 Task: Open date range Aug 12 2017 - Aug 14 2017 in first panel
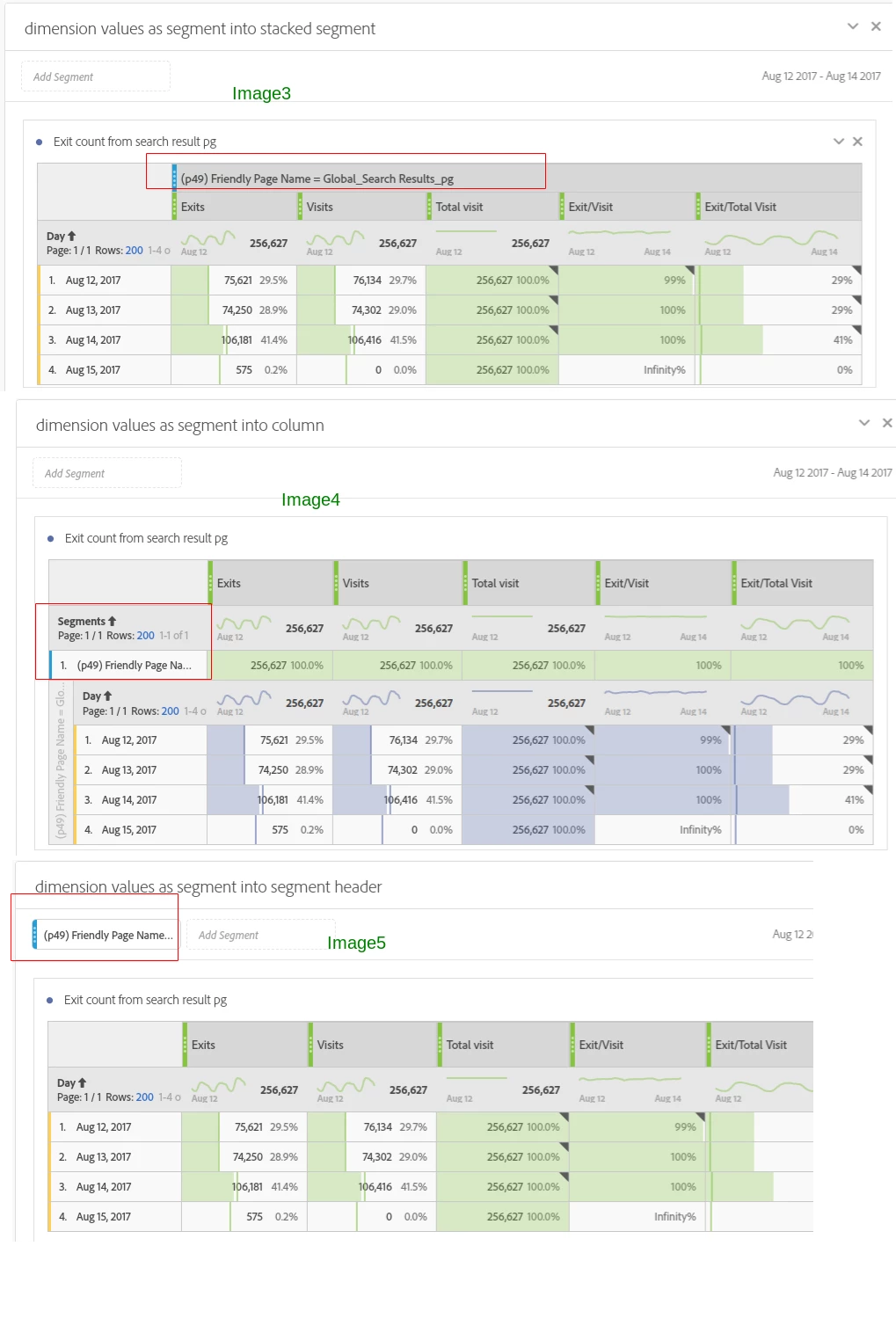(x=821, y=77)
